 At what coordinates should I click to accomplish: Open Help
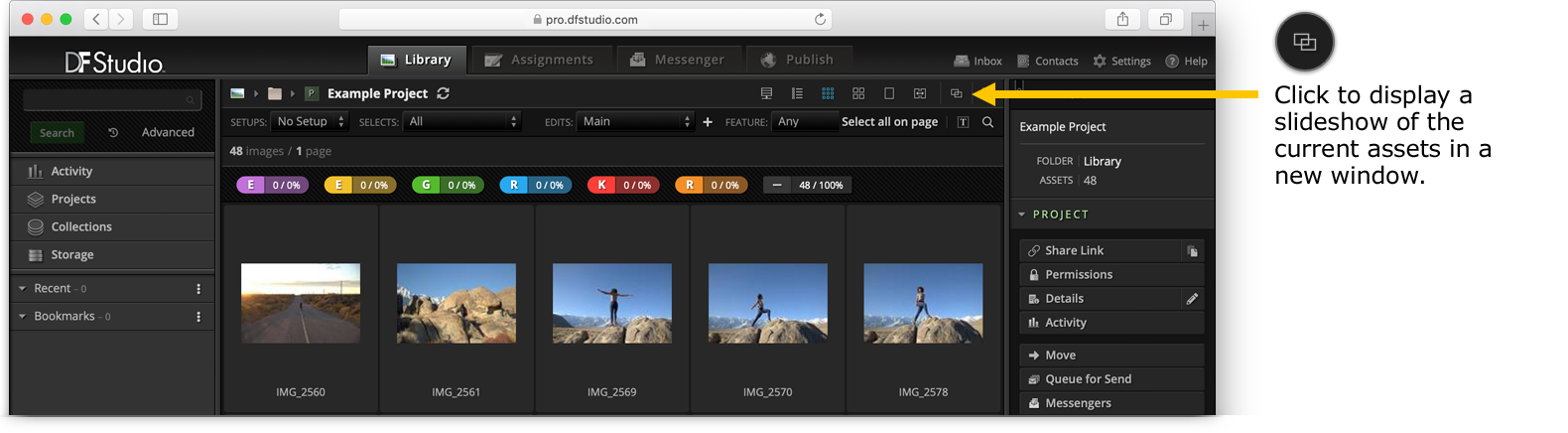[1186, 61]
